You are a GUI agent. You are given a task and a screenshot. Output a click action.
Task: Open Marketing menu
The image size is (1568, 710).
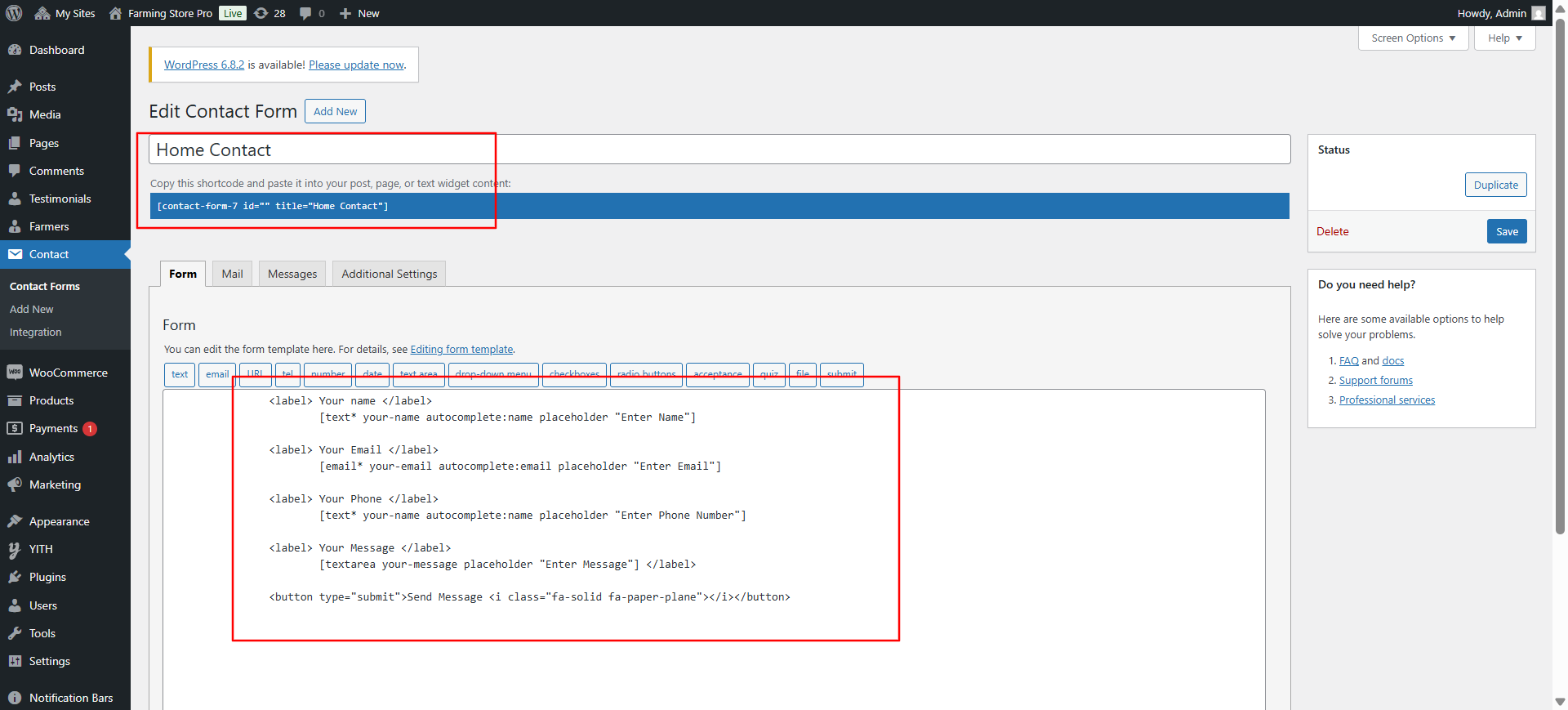65,484
